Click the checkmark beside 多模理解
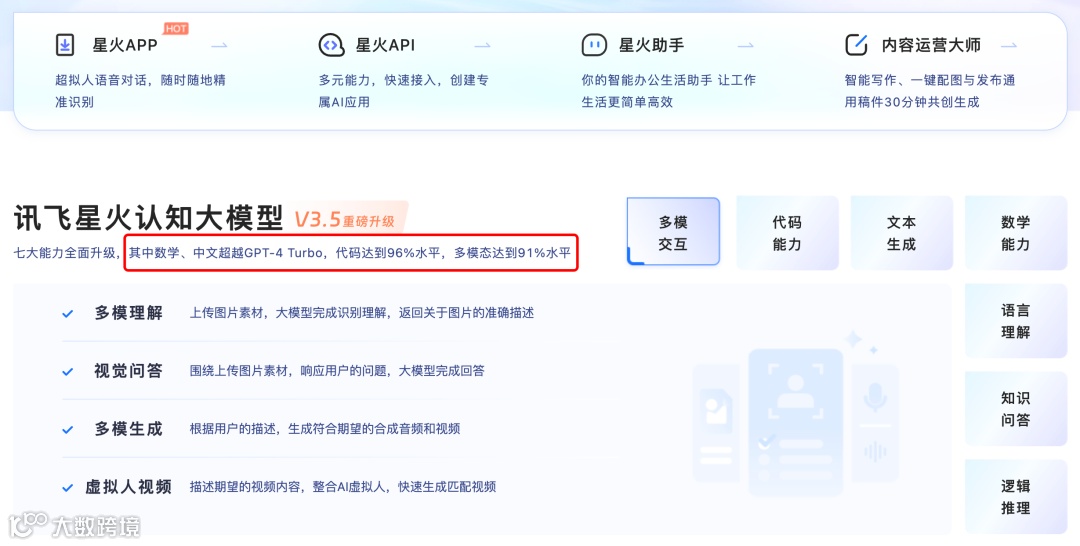Screen dimensions: 1080x546 [x=68, y=314]
